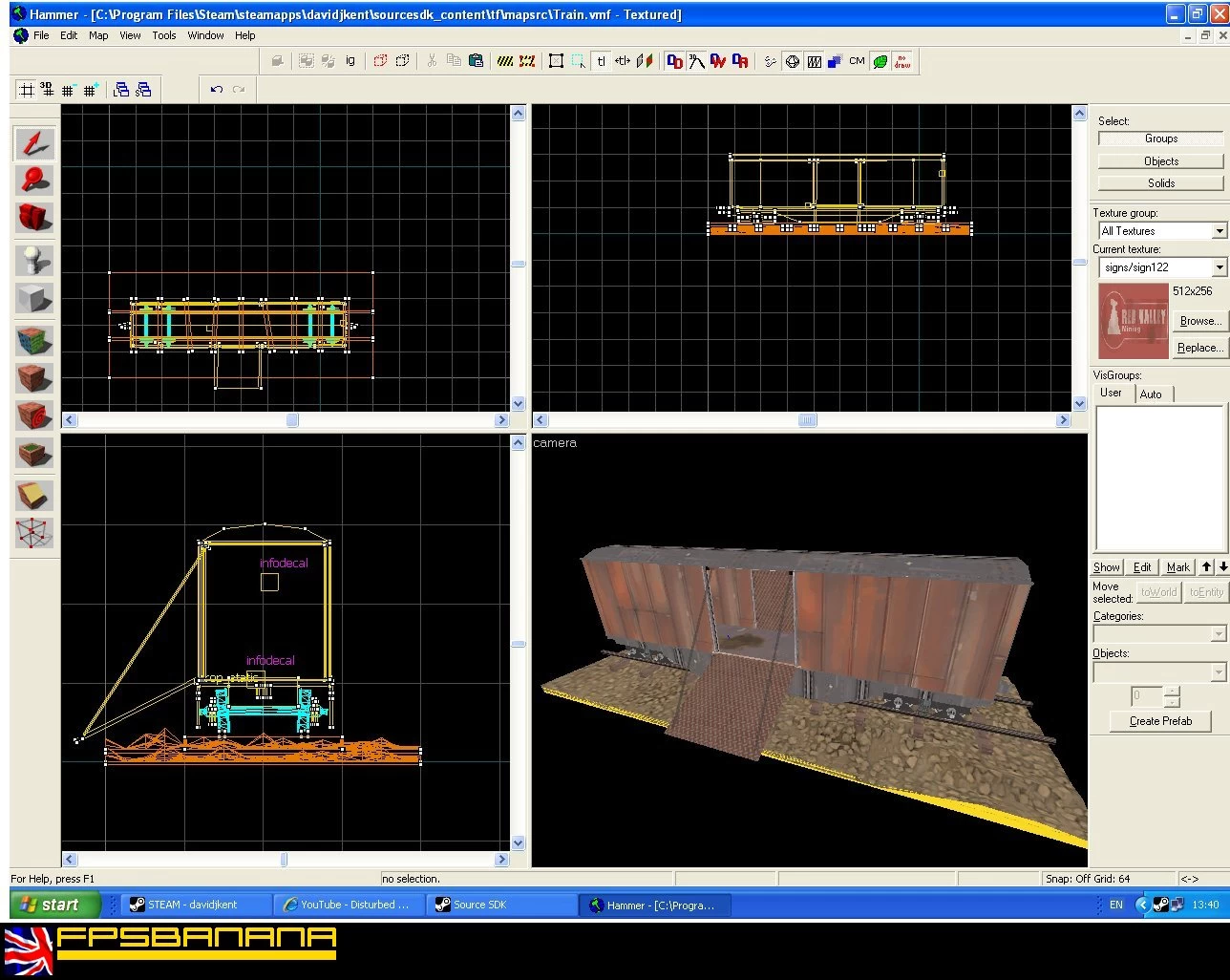Image resolution: width=1230 pixels, height=980 pixels.
Task: Select the Selection tool arrow
Action: click(x=34, y=143)
